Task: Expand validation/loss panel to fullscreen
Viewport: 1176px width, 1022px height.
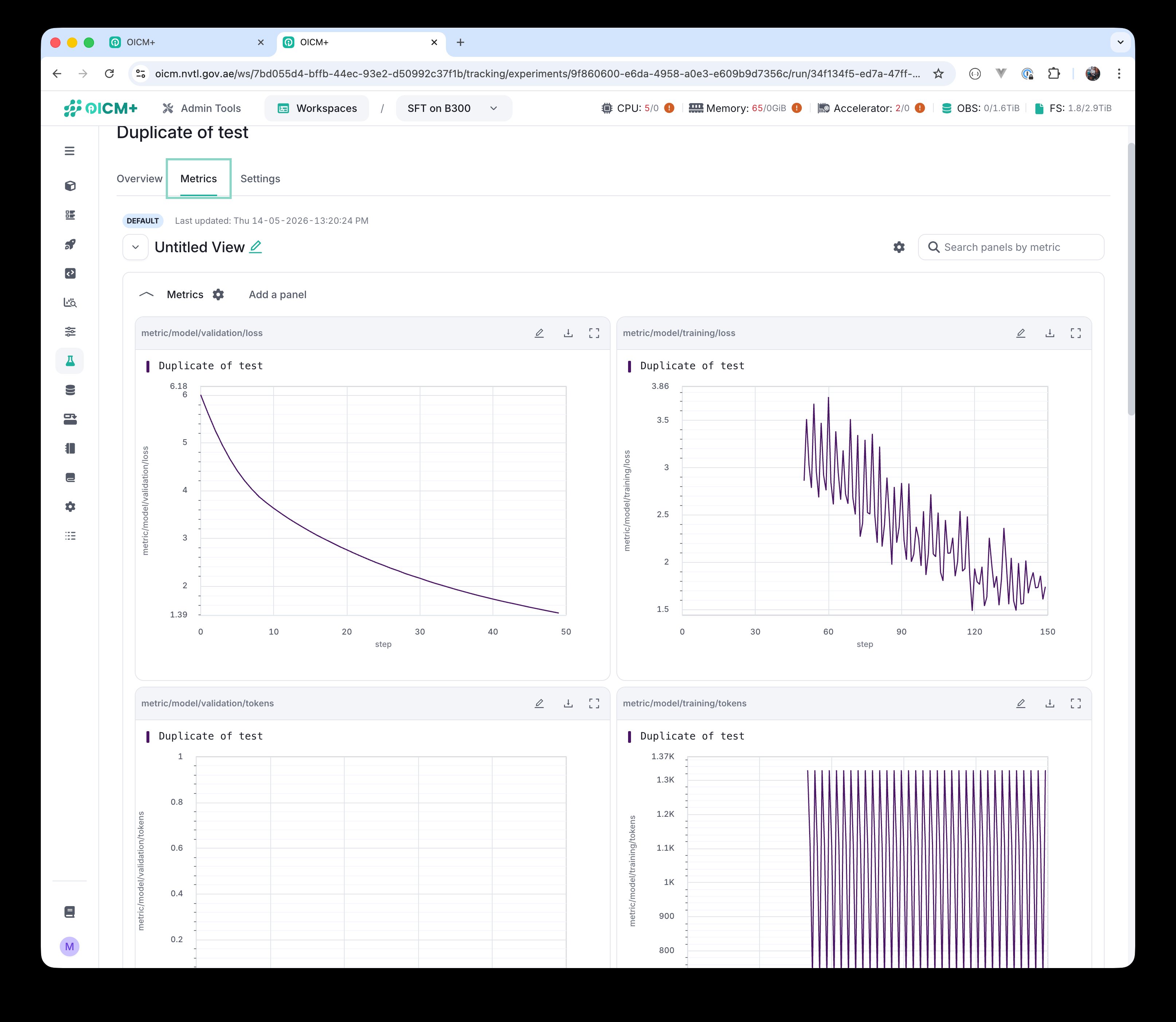Action: click(594, 333)
